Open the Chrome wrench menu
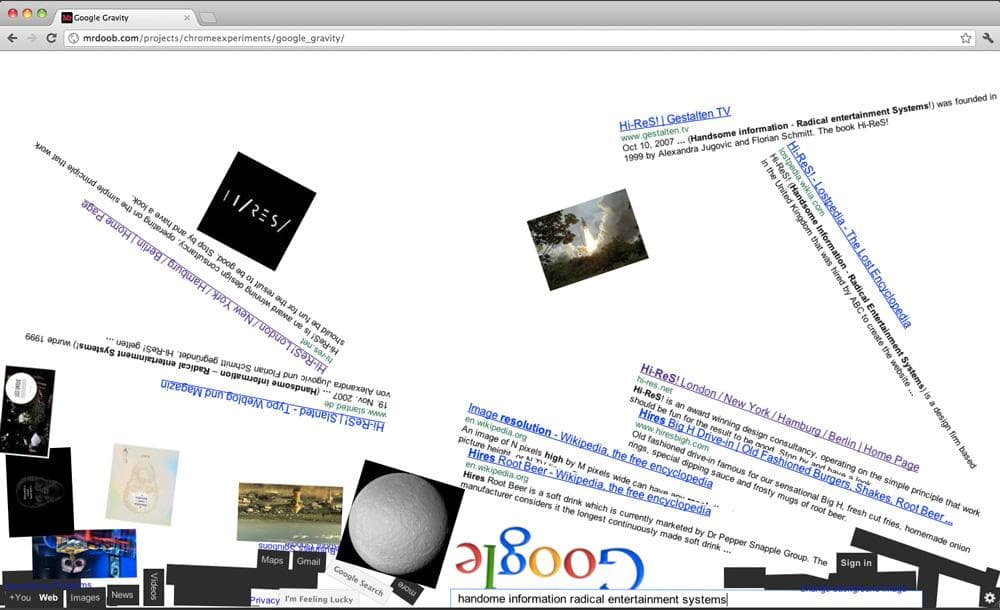Screen dimensions: 1000x610 [x=987, y=38]
